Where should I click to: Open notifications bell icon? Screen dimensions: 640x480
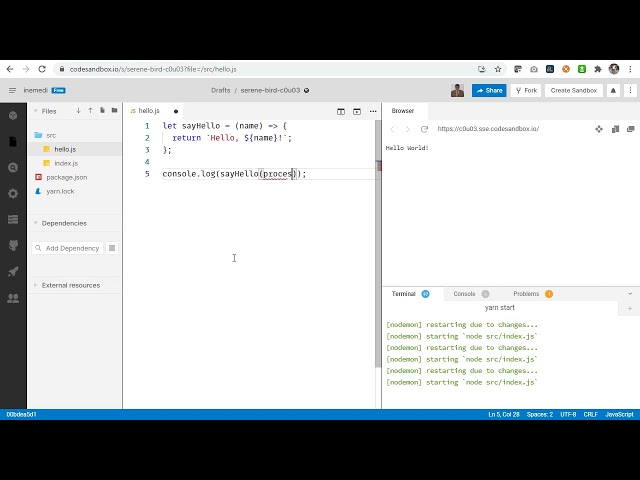(613, 91)
